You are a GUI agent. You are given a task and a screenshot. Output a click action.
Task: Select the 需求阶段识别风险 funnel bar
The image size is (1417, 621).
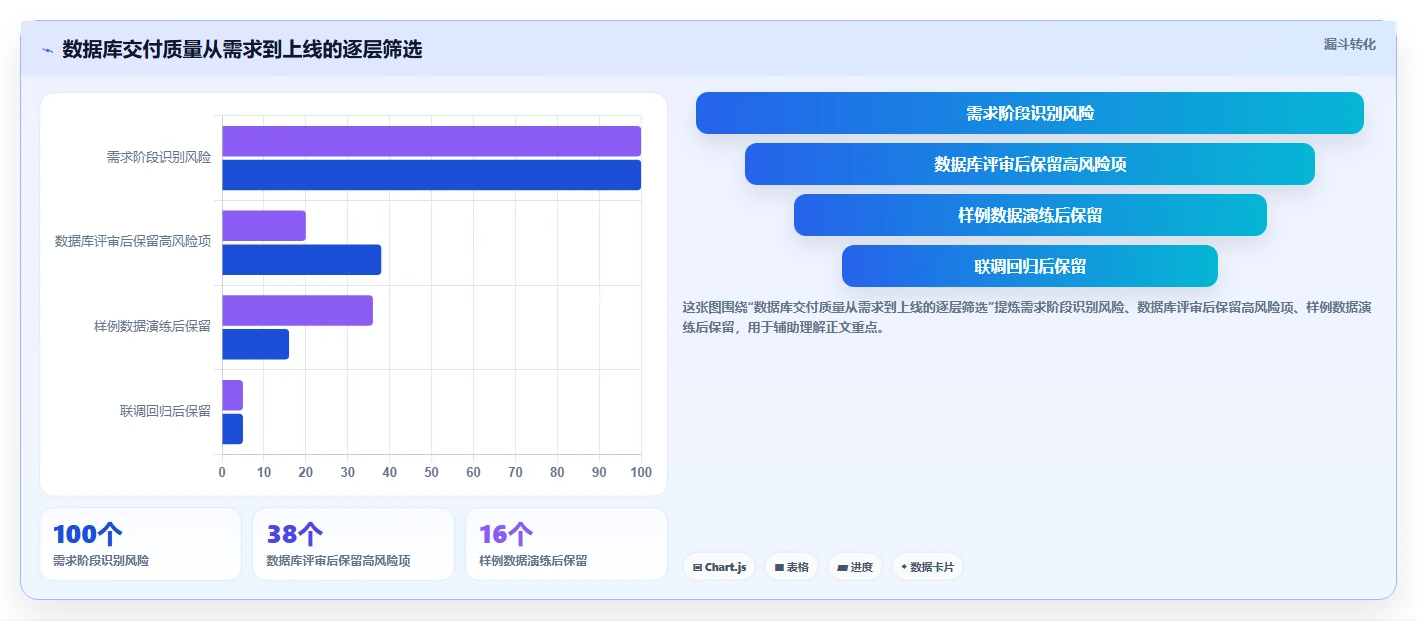[1030, 113]
